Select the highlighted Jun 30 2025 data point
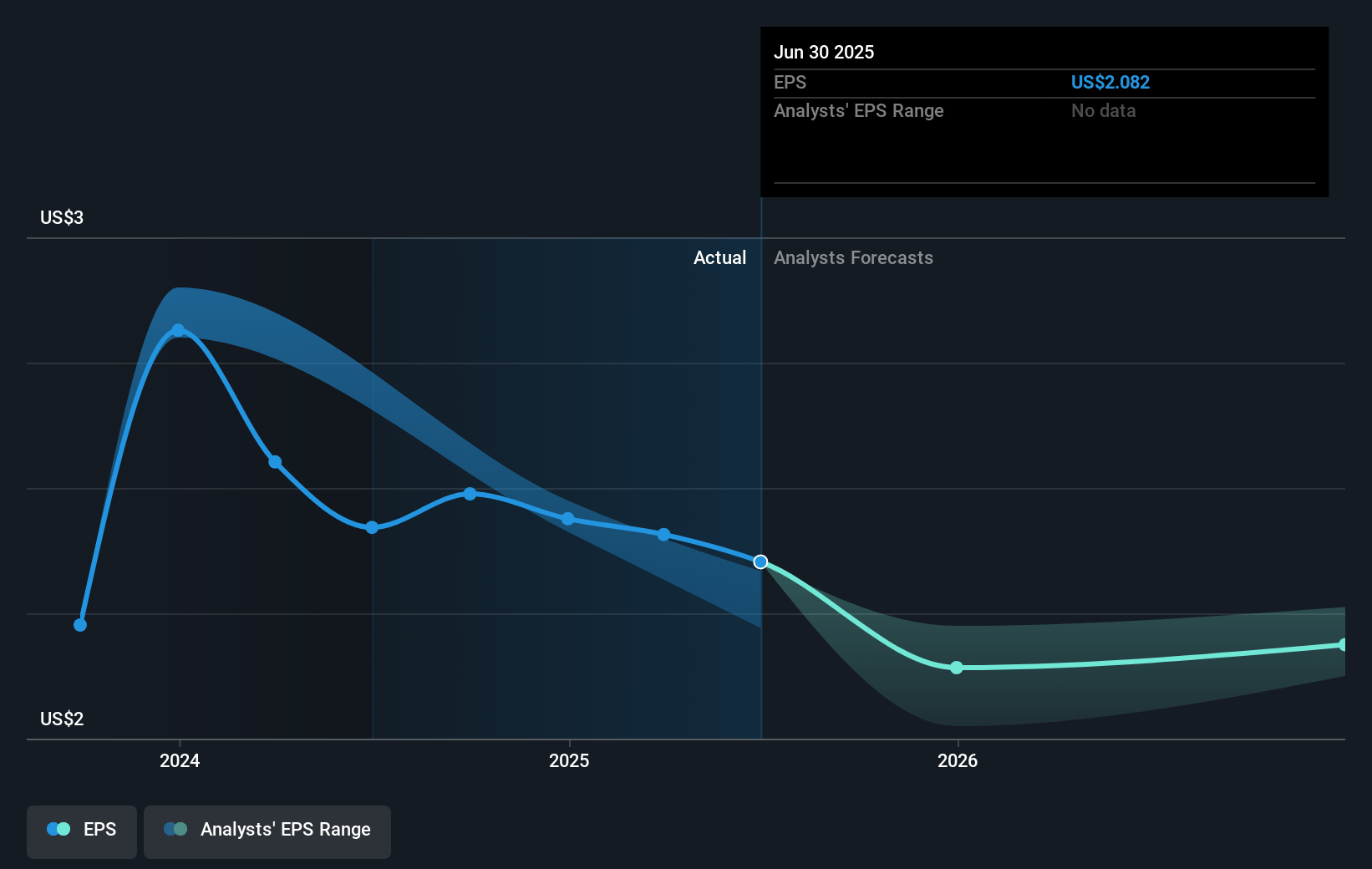 click(760, 562)
